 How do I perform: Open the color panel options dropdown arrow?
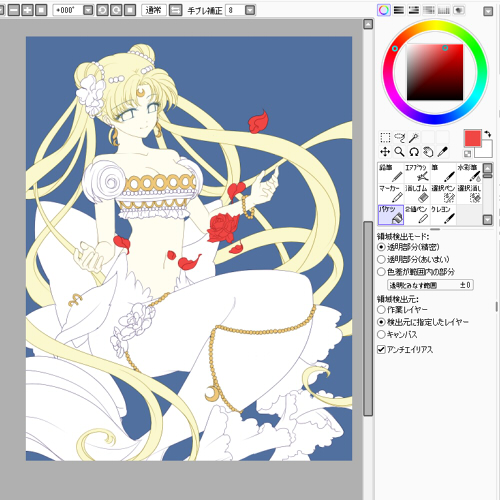488,12
